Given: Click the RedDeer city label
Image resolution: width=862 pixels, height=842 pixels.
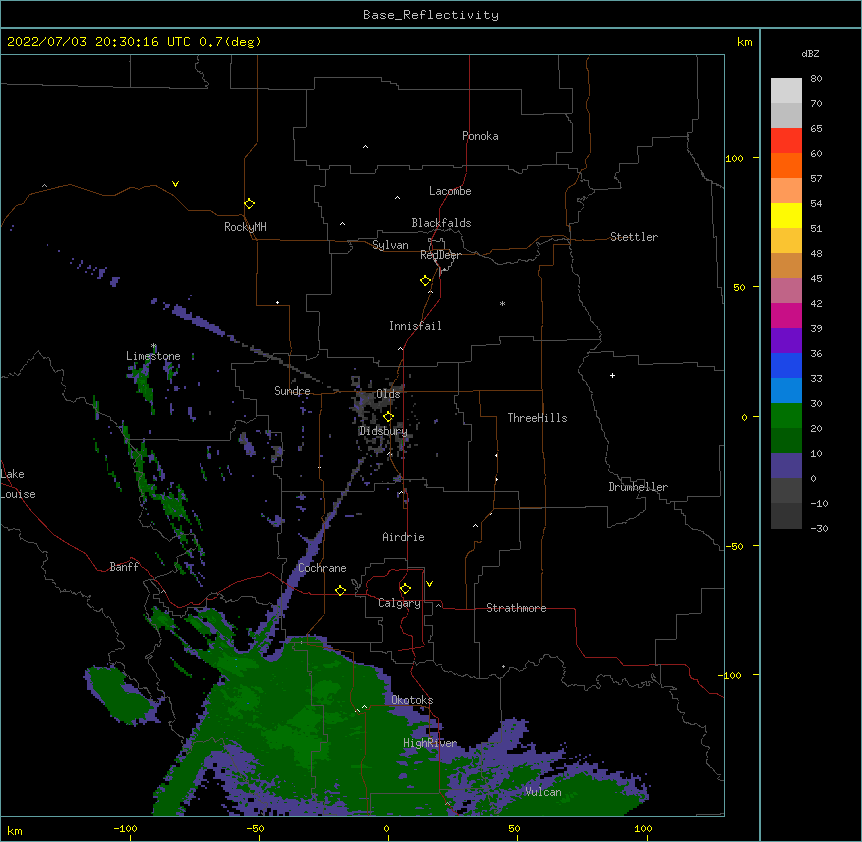Looking at the screenshot, I should pos(440,255).
